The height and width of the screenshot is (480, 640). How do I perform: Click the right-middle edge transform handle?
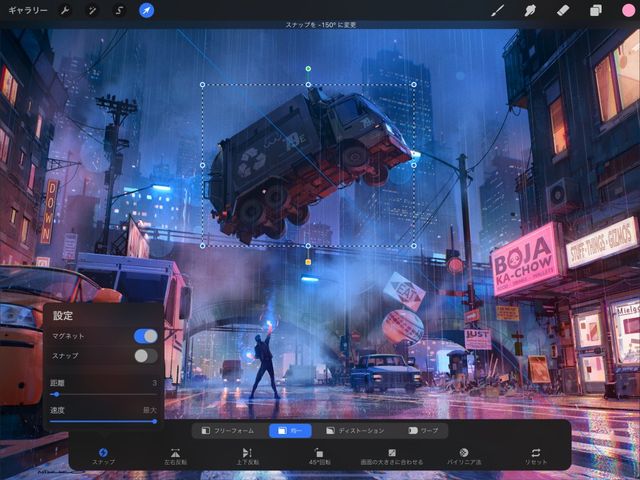coord(414,165)
